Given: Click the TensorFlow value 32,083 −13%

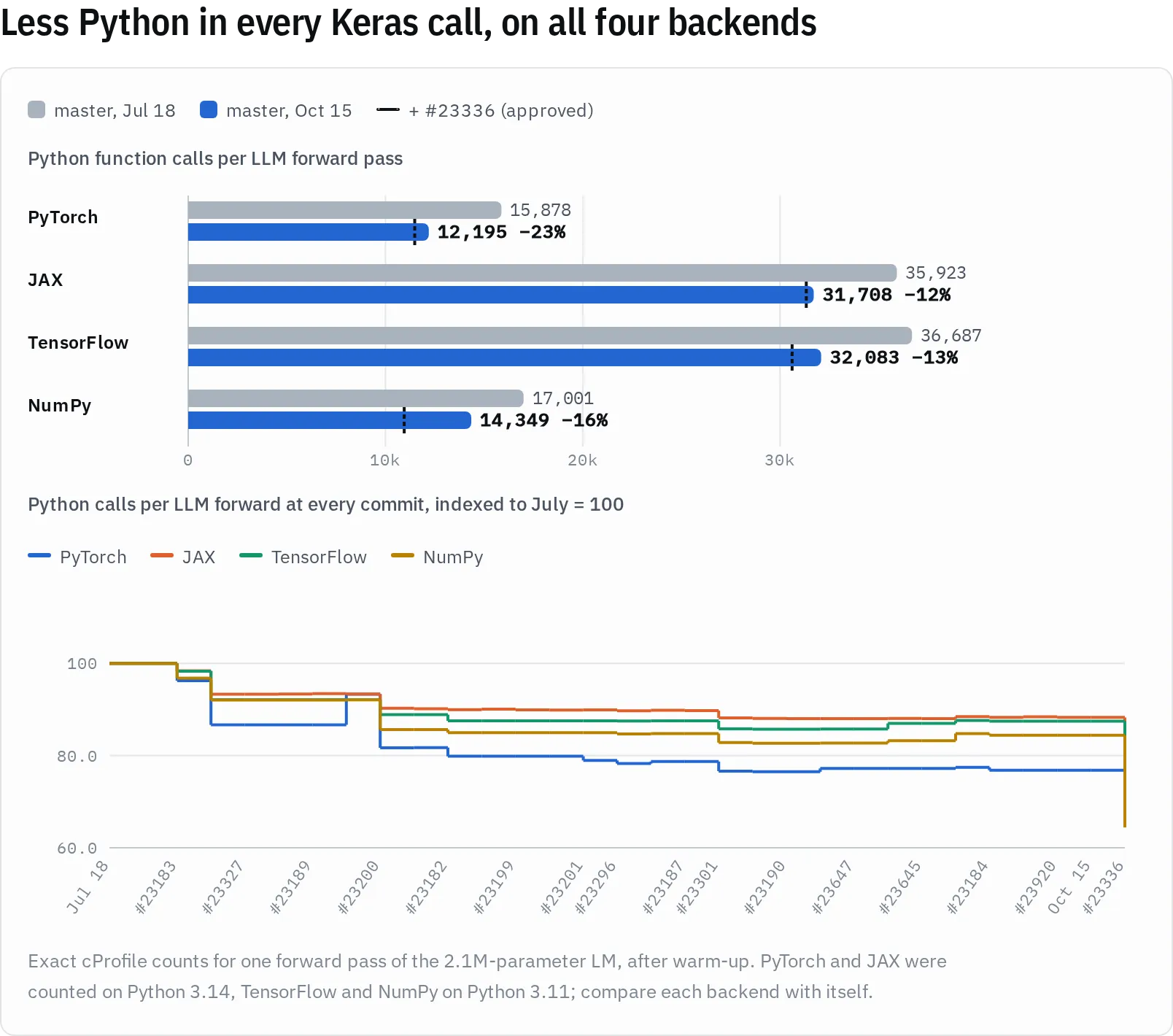Looking at the screenshot, I should (894, 357).
